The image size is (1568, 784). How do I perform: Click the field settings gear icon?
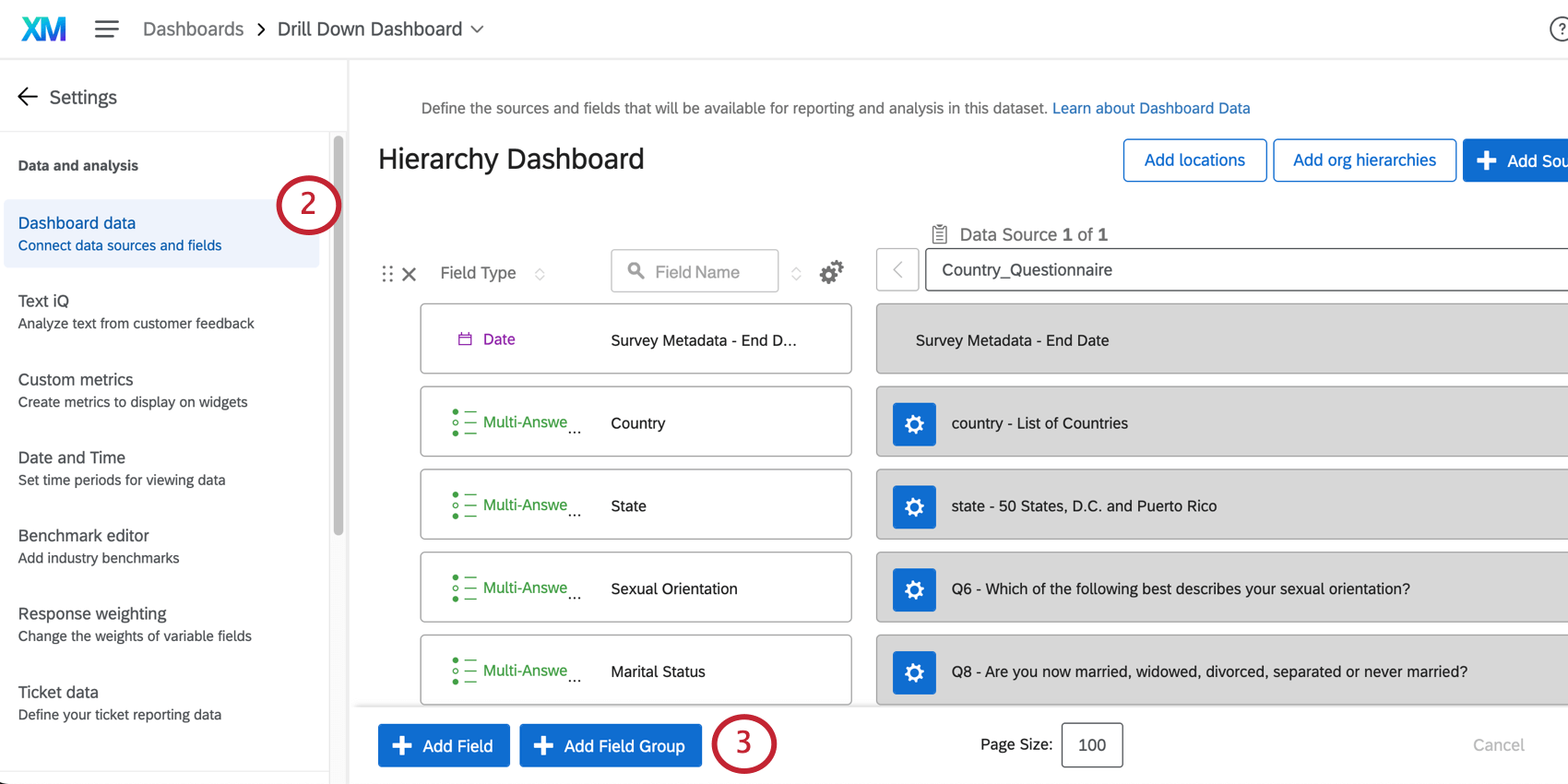pyautogui.click(x=831, y=272)
